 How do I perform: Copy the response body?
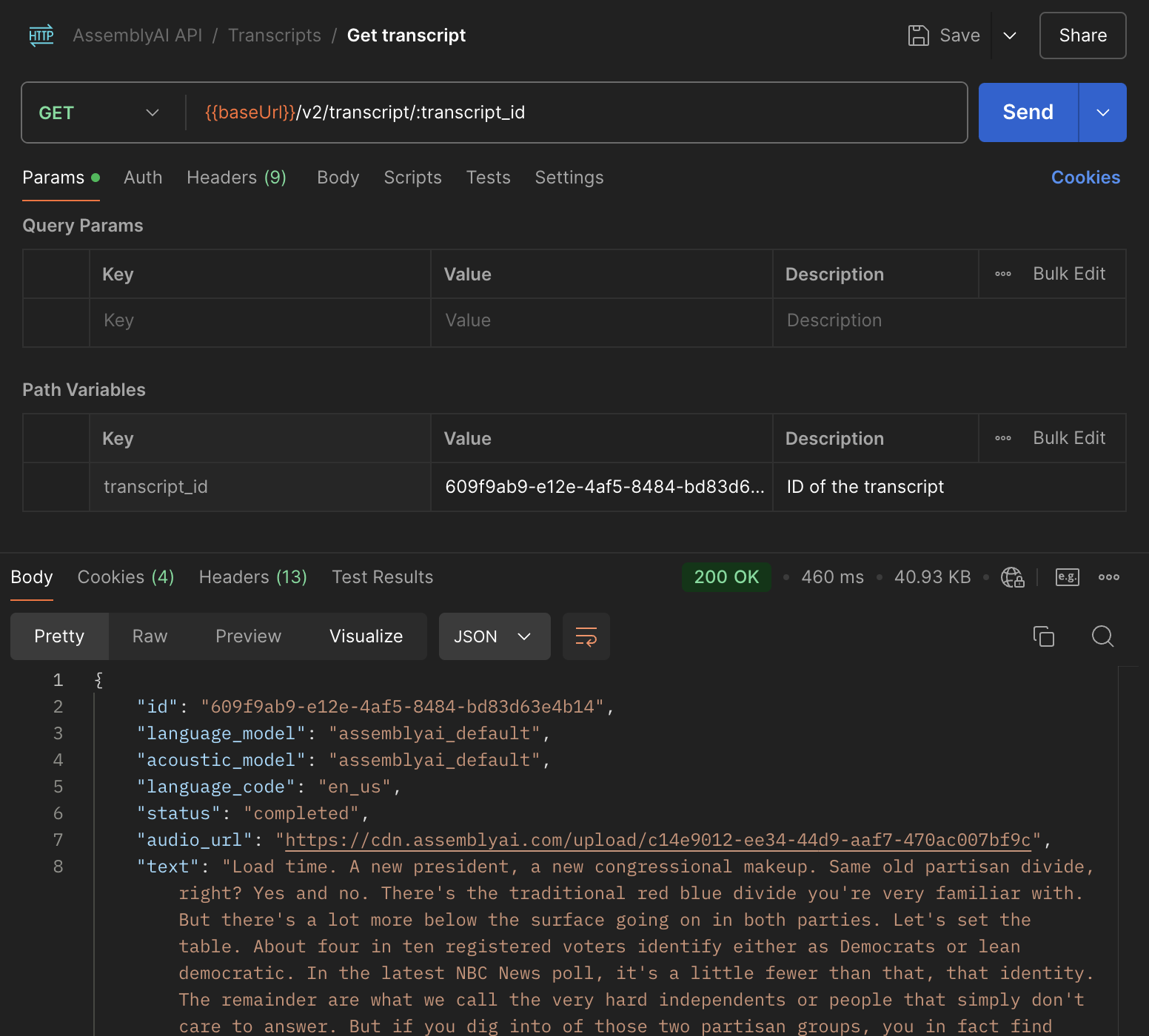pyautogui.click(x=1044, y=636)
